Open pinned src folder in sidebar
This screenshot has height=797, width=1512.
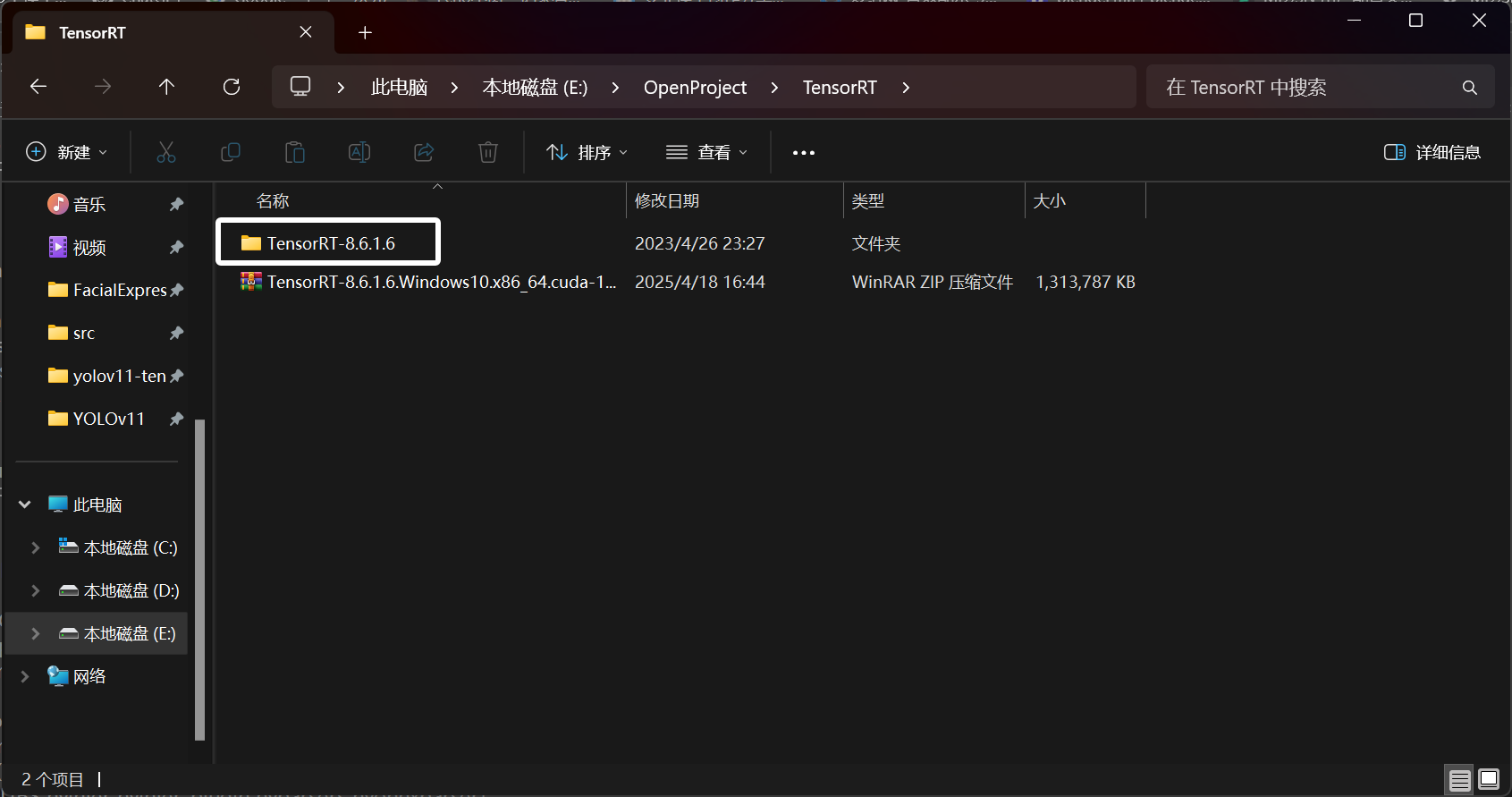(x=72, y=333)
